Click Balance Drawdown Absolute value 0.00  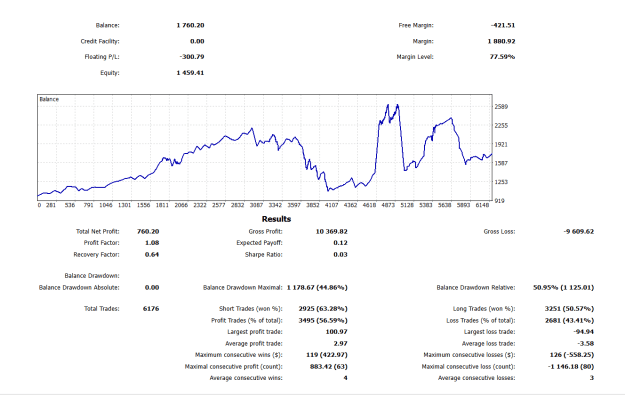pos(152,287)
